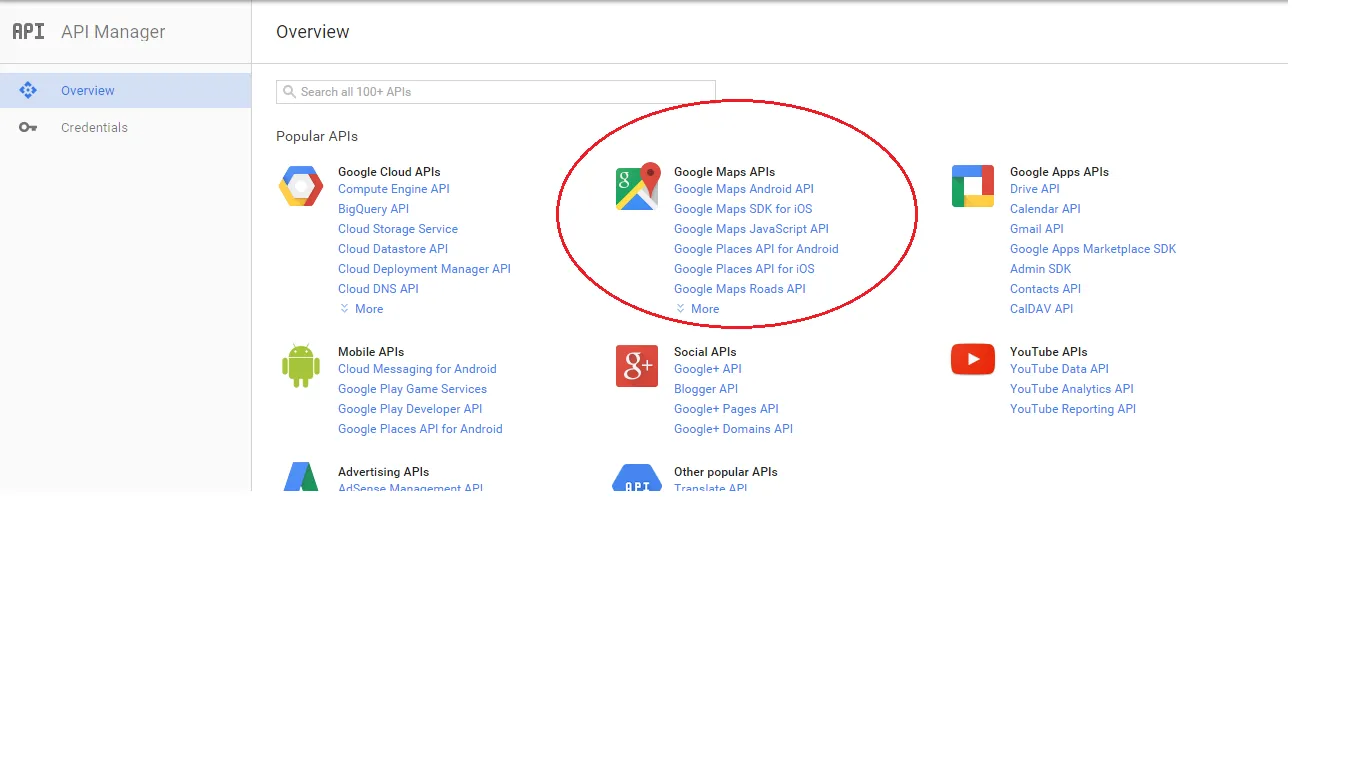Click the Popular APIs section title
Image resolution: width=1366 pixels, height=768 pixels.
[317, 136]
